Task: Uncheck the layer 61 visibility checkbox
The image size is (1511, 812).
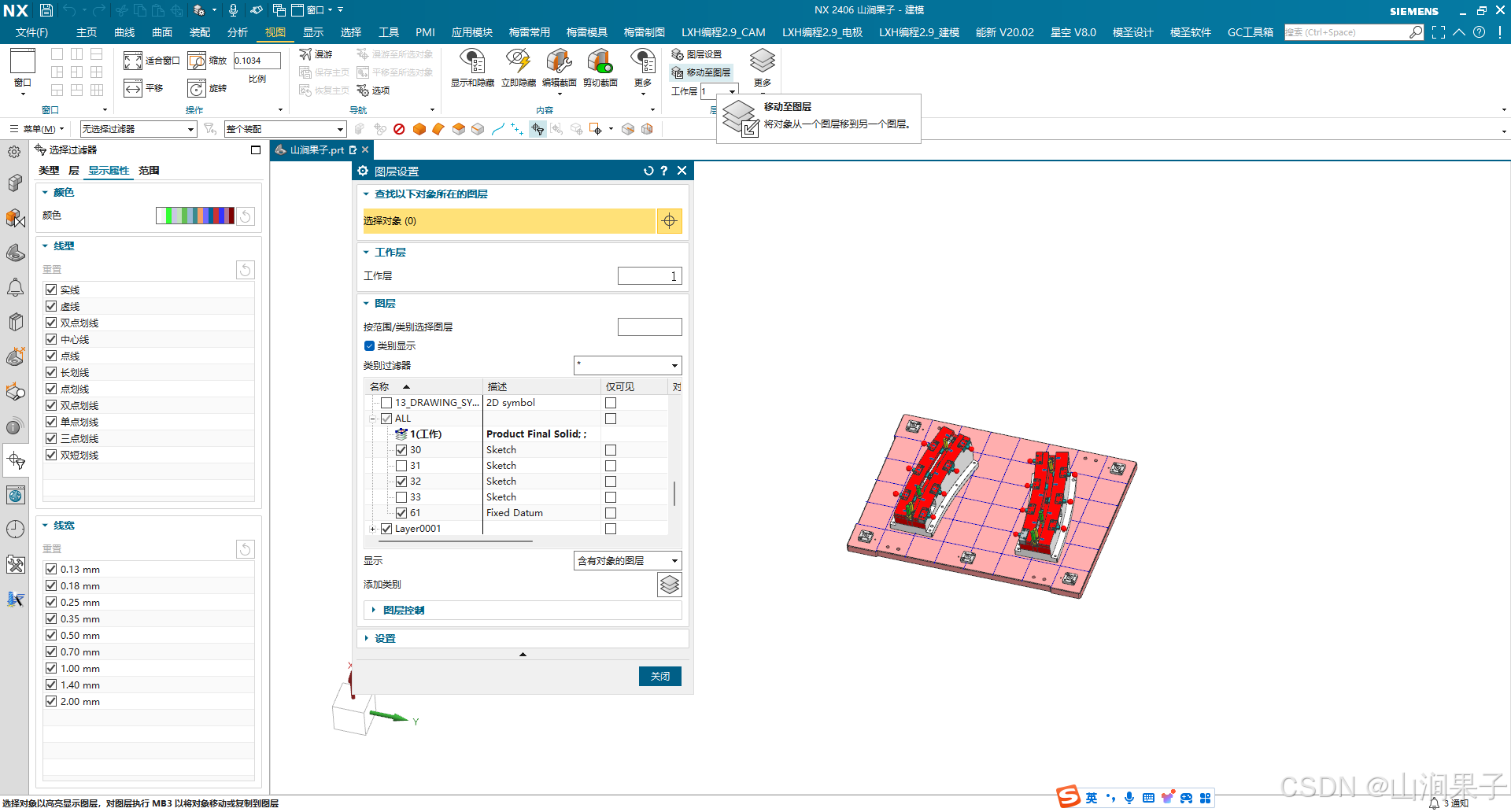Action: [401, 513]
